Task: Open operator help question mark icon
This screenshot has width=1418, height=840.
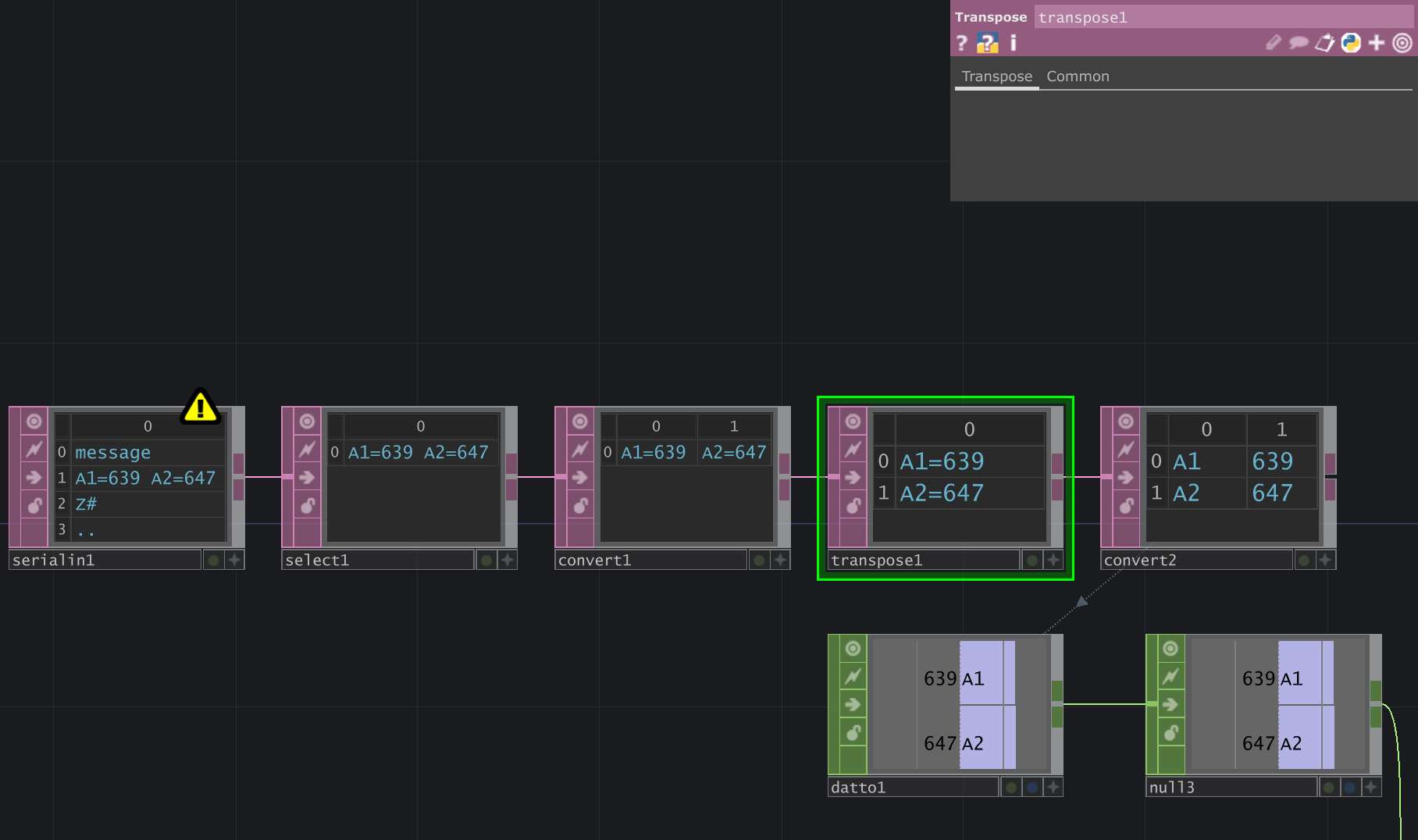Action: (x=962, y=43)
